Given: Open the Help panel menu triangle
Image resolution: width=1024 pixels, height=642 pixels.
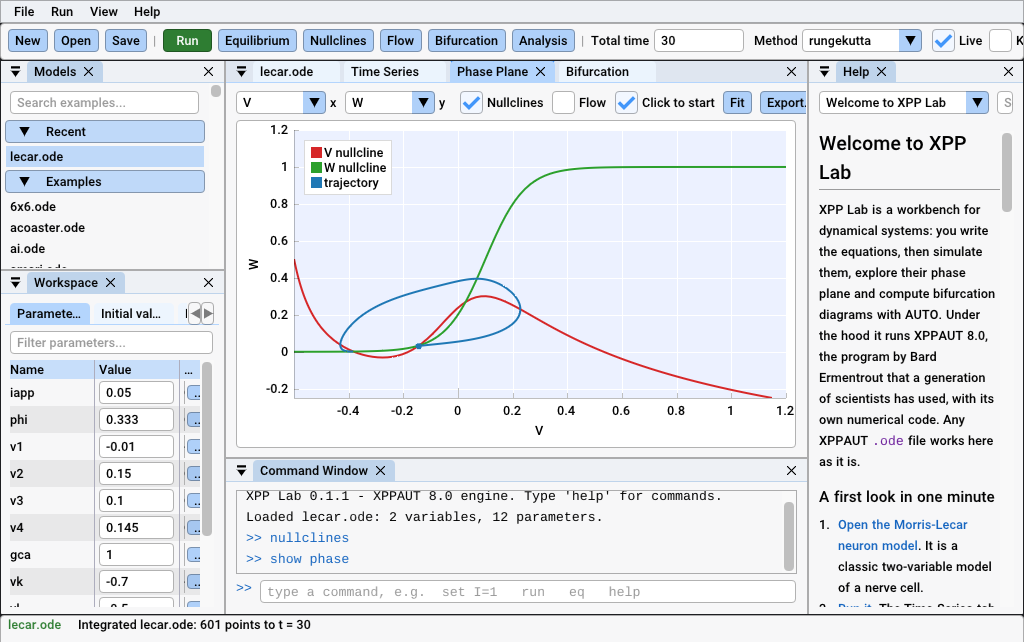Looking at the screenshot, I should click(824, 72).
